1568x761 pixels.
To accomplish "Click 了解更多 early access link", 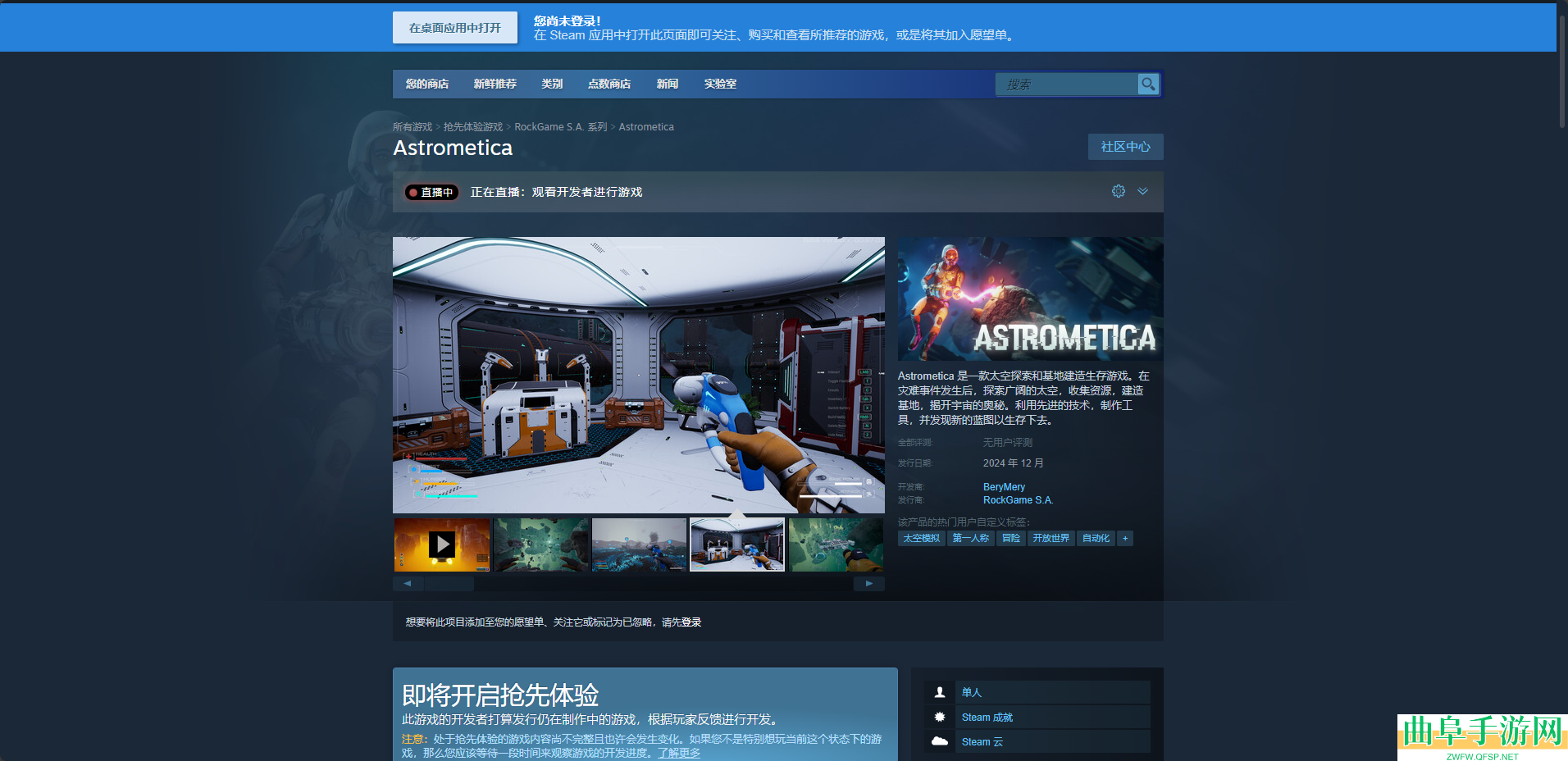I will click(x=679, y=753).
